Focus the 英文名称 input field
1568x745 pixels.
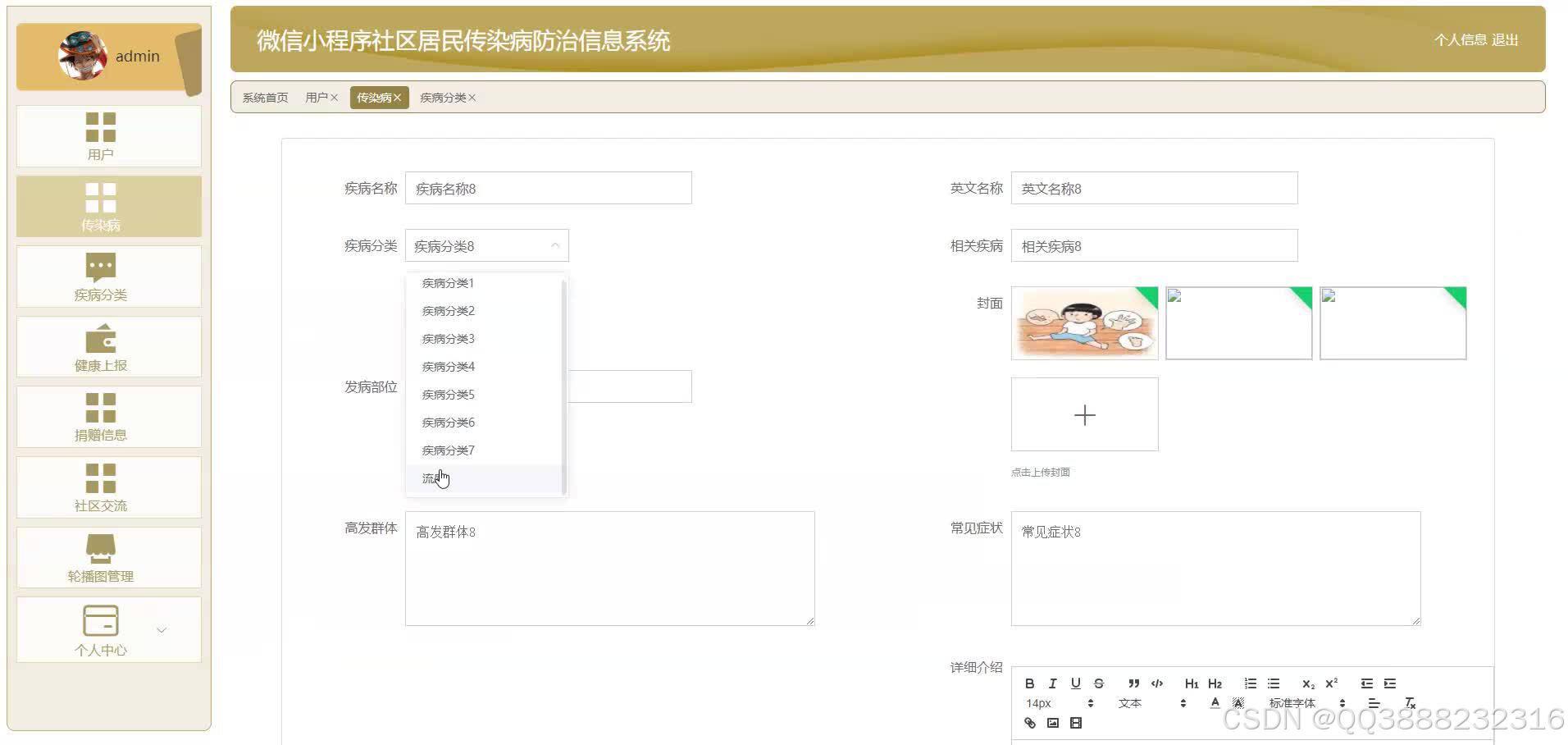1154,188
